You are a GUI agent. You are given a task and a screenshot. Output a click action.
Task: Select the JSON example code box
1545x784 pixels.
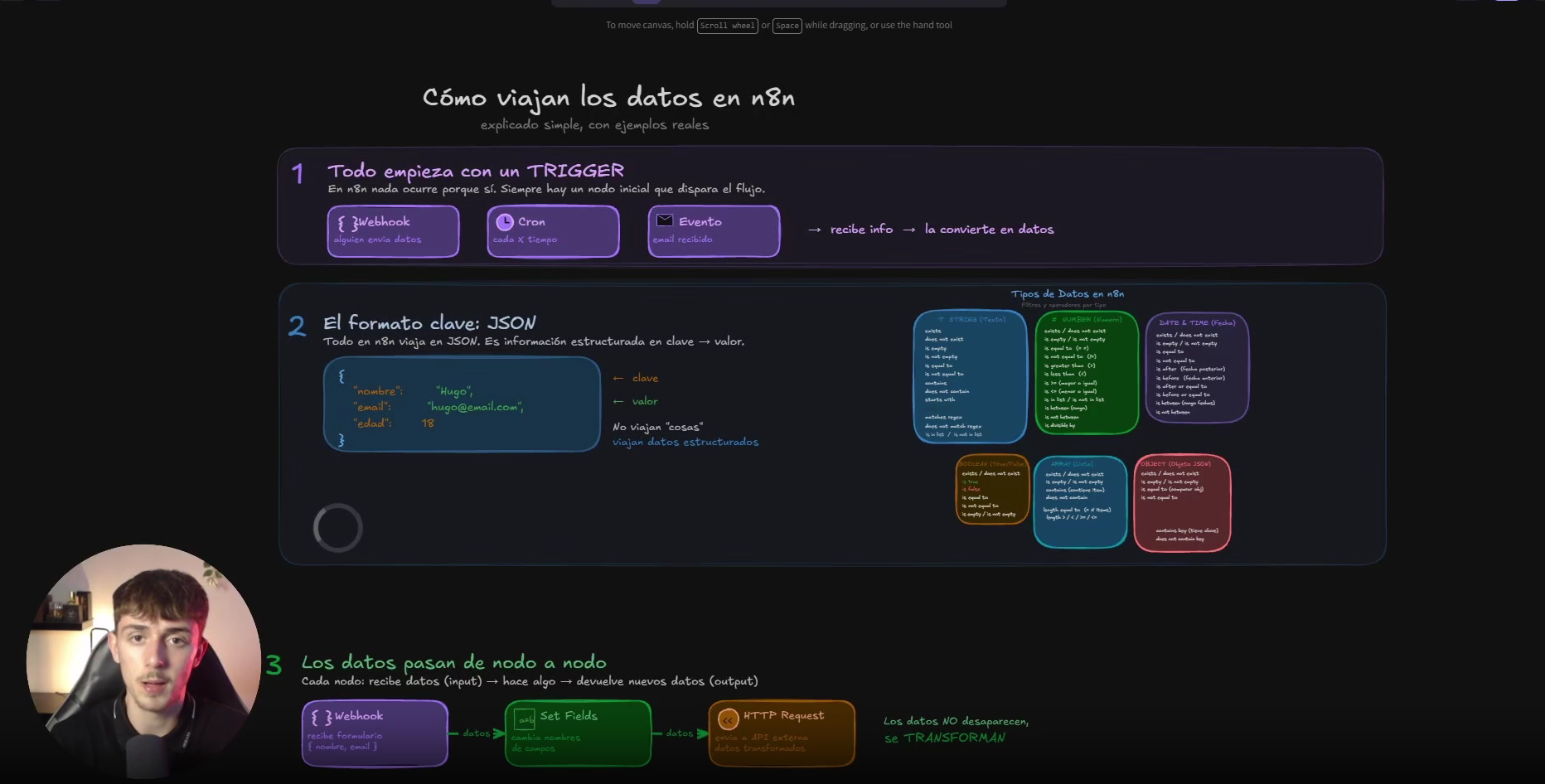click(462, 404)
